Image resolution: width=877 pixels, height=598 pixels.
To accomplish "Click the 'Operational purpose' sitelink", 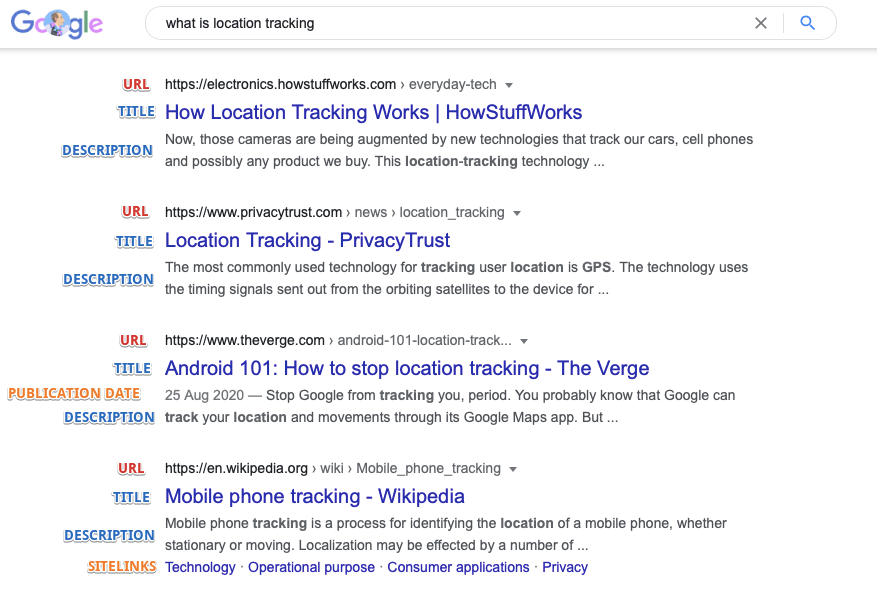I will tap(311, 567).
